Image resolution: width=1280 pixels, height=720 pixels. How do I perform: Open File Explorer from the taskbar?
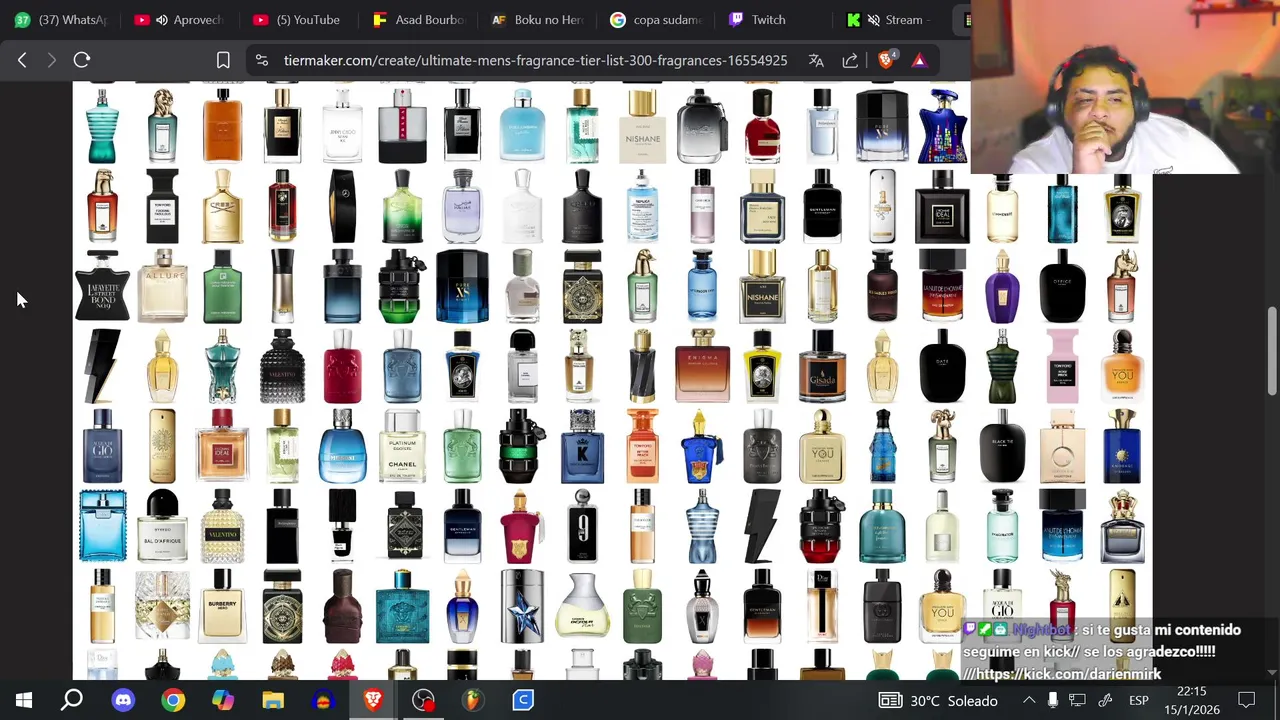click(x=273, y=700)
